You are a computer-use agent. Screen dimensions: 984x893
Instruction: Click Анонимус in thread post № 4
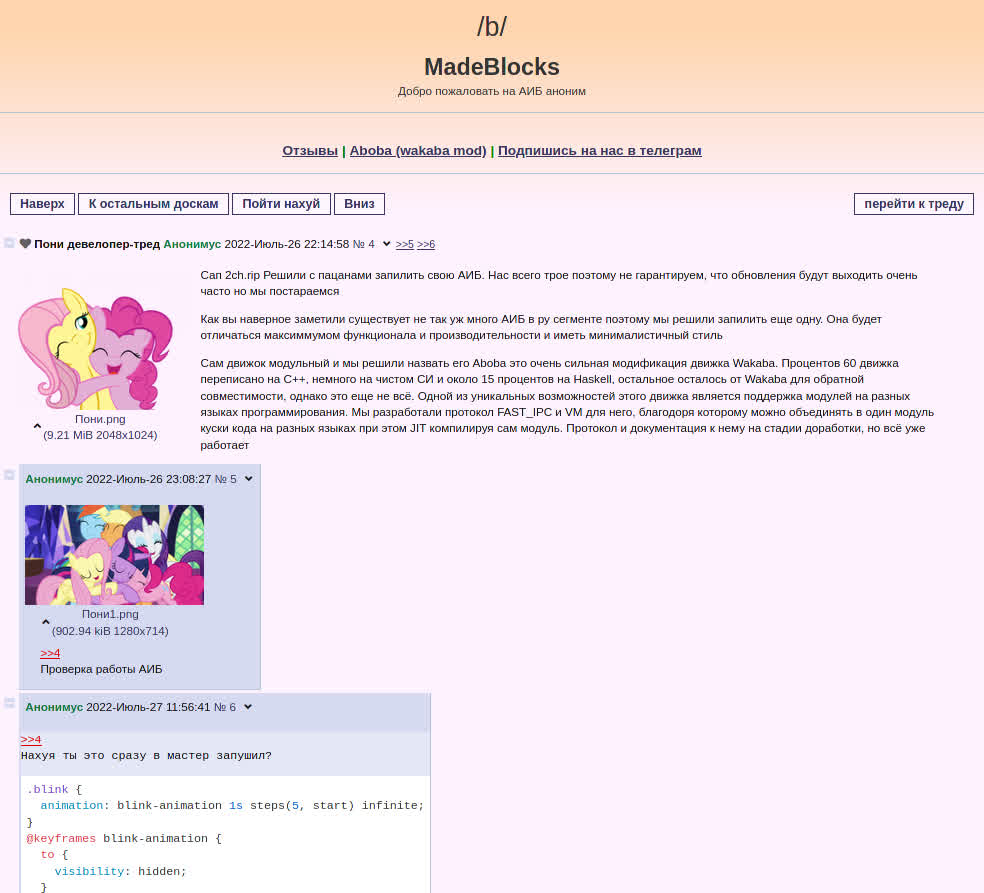click(x=192, y=244)
